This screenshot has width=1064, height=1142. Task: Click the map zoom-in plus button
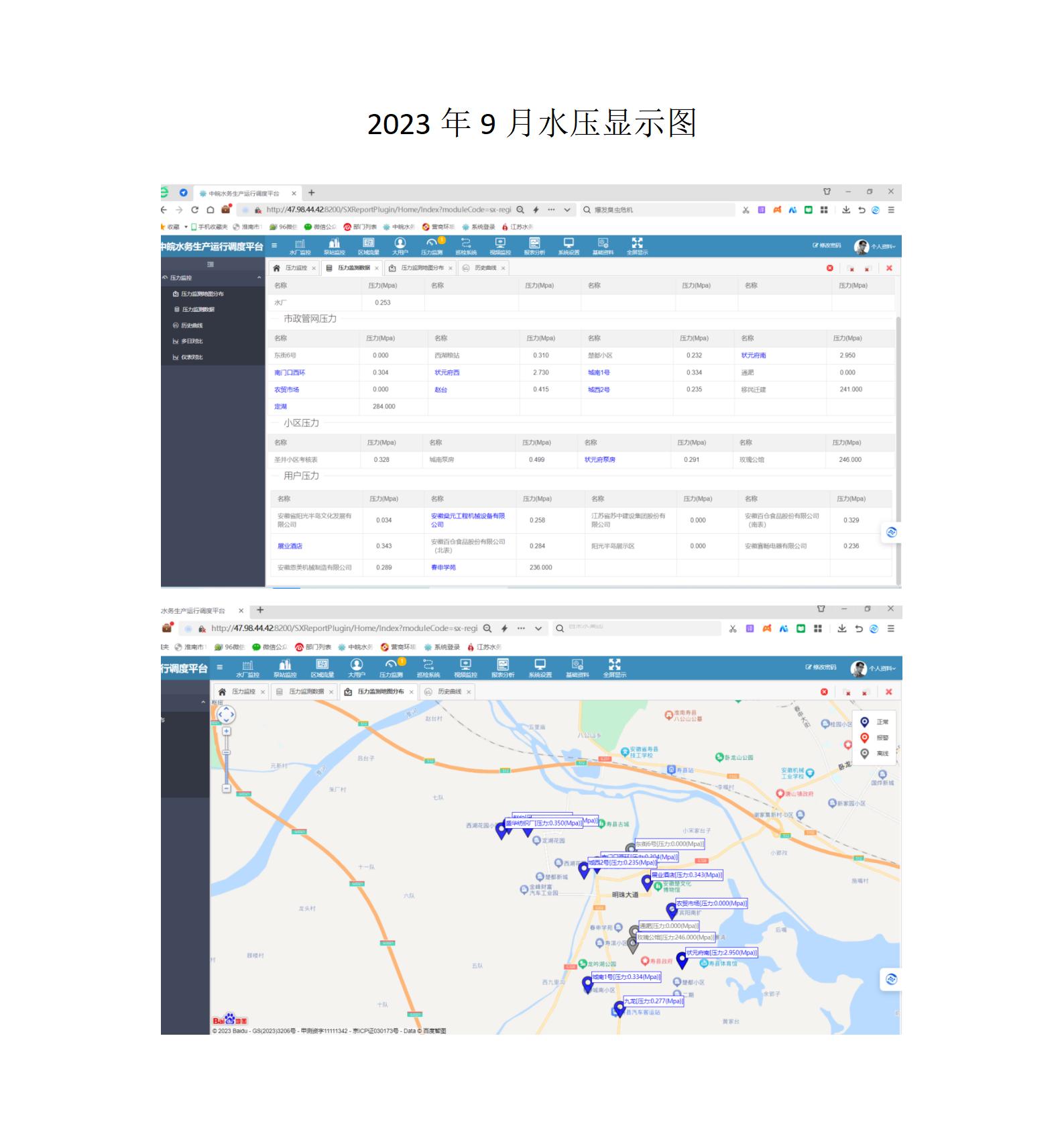(227, 732)
